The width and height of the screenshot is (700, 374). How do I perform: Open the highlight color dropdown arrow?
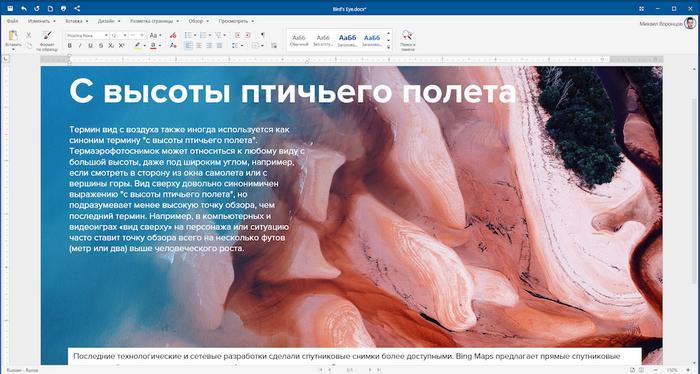point(144,46)
